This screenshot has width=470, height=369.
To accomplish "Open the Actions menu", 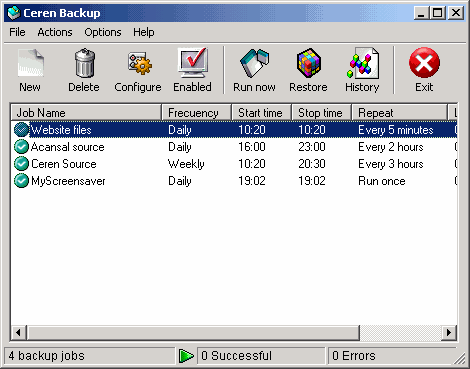I will 55,32.
